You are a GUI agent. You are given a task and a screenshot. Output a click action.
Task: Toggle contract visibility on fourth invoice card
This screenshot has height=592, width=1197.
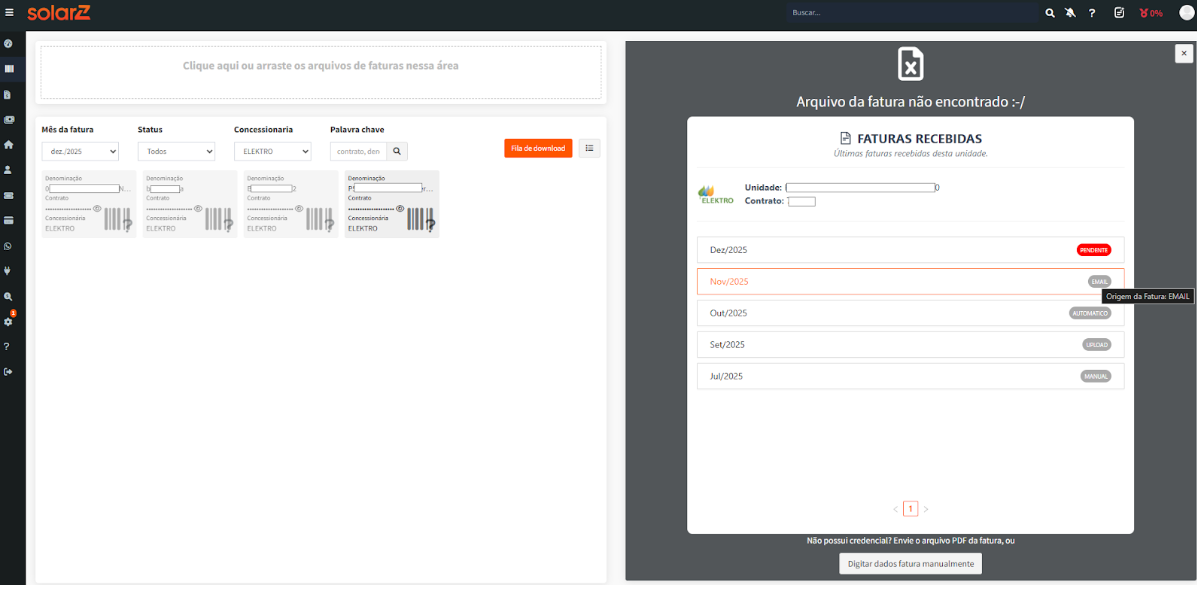[x=400, y=208]
